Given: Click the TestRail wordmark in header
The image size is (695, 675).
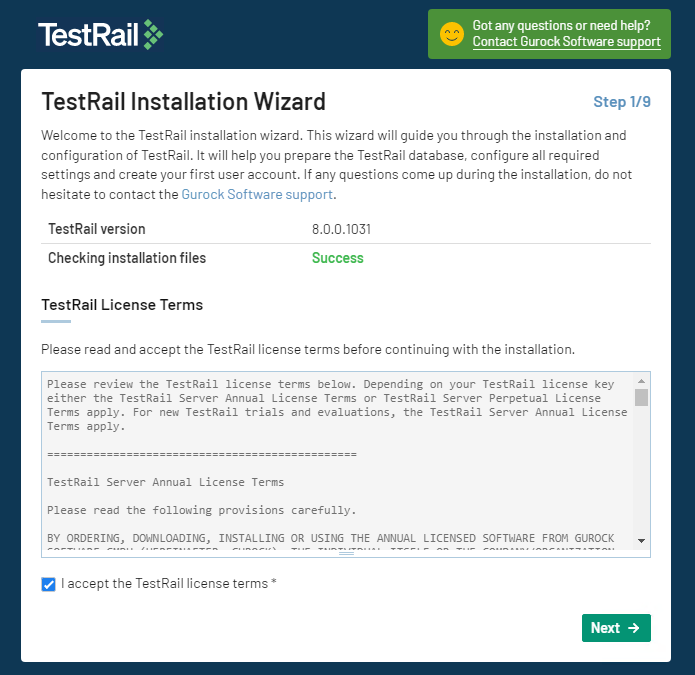Looking at the screenshot, I should (88, 35).
